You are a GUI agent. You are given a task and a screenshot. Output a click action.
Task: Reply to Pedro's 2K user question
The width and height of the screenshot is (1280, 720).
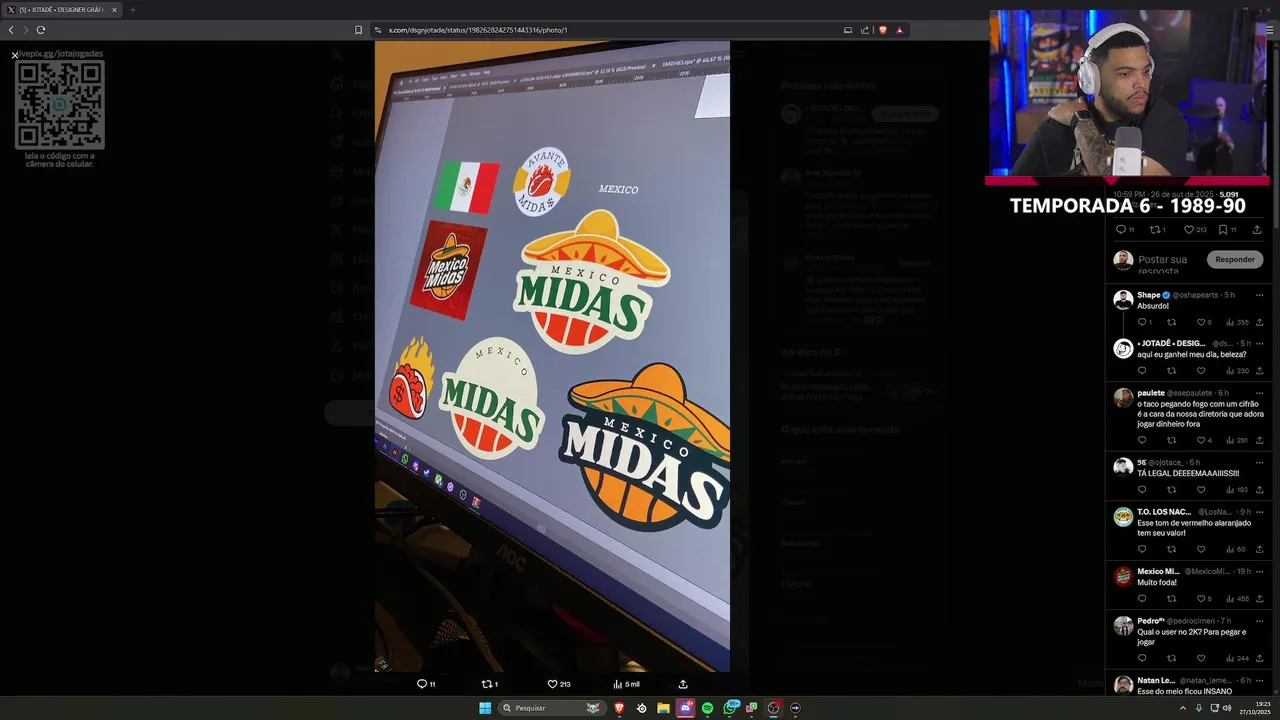[x=1142, y=658]
